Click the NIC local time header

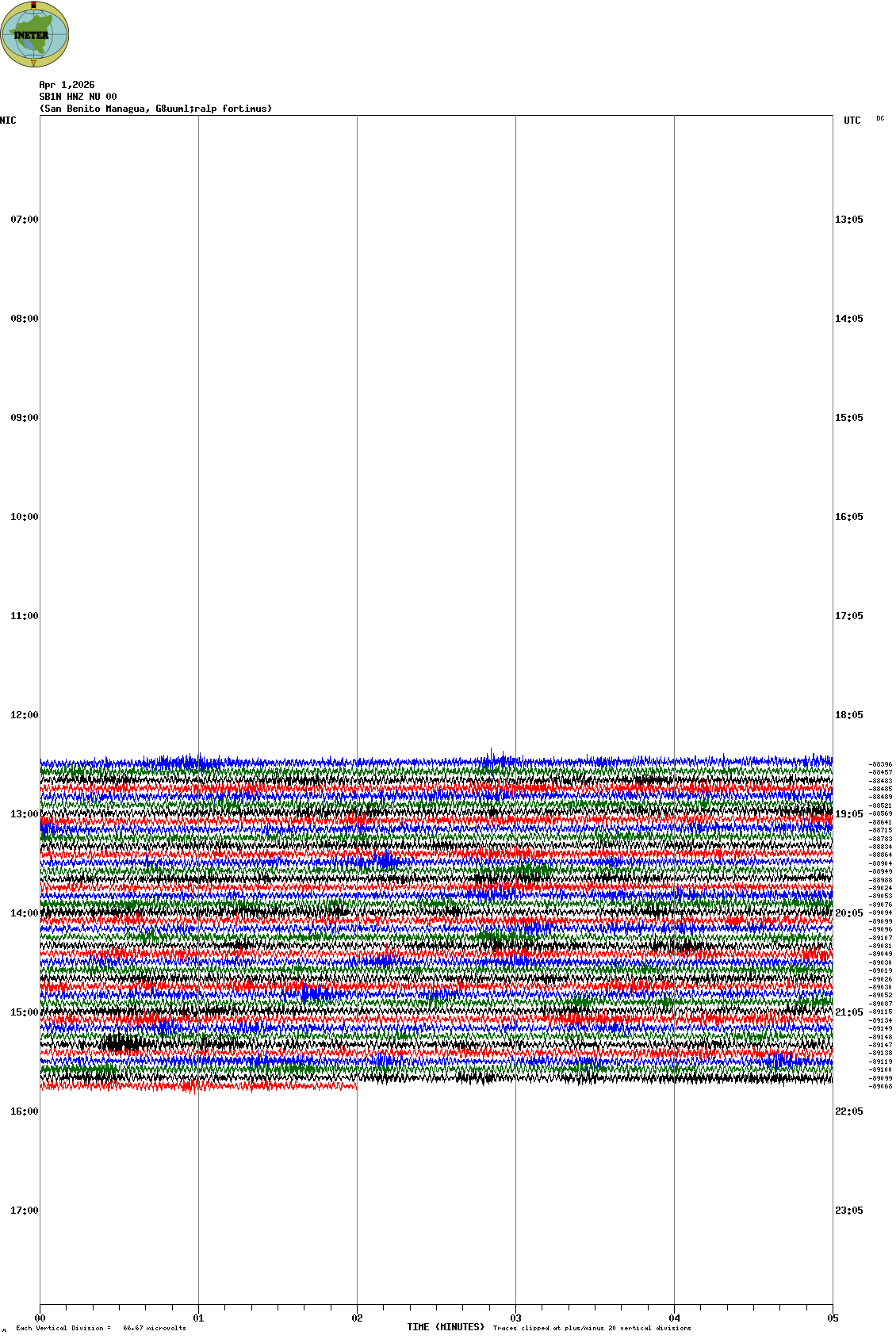8,121
